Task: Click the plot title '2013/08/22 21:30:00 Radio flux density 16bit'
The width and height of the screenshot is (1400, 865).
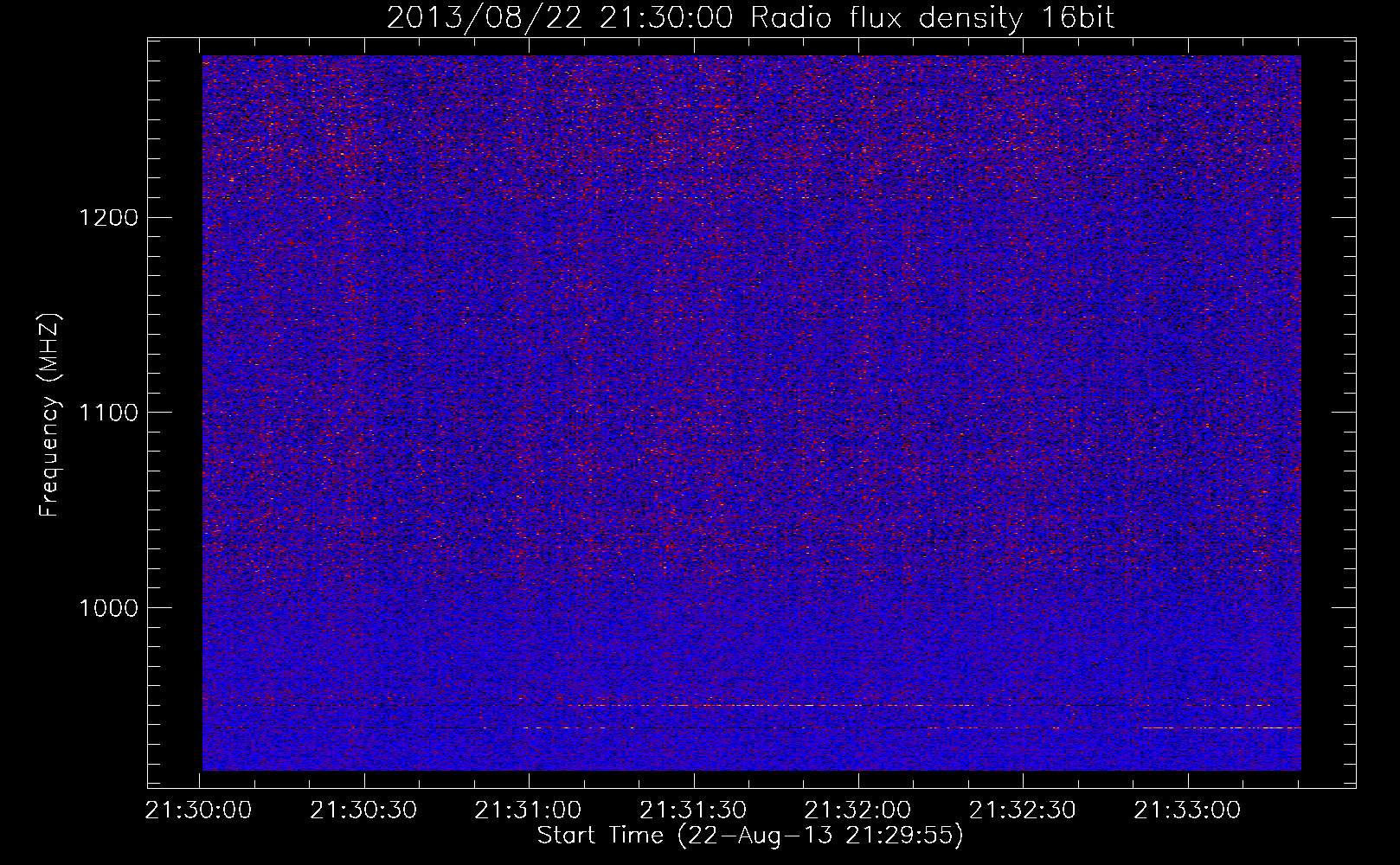Action: [x=750, y=18]
